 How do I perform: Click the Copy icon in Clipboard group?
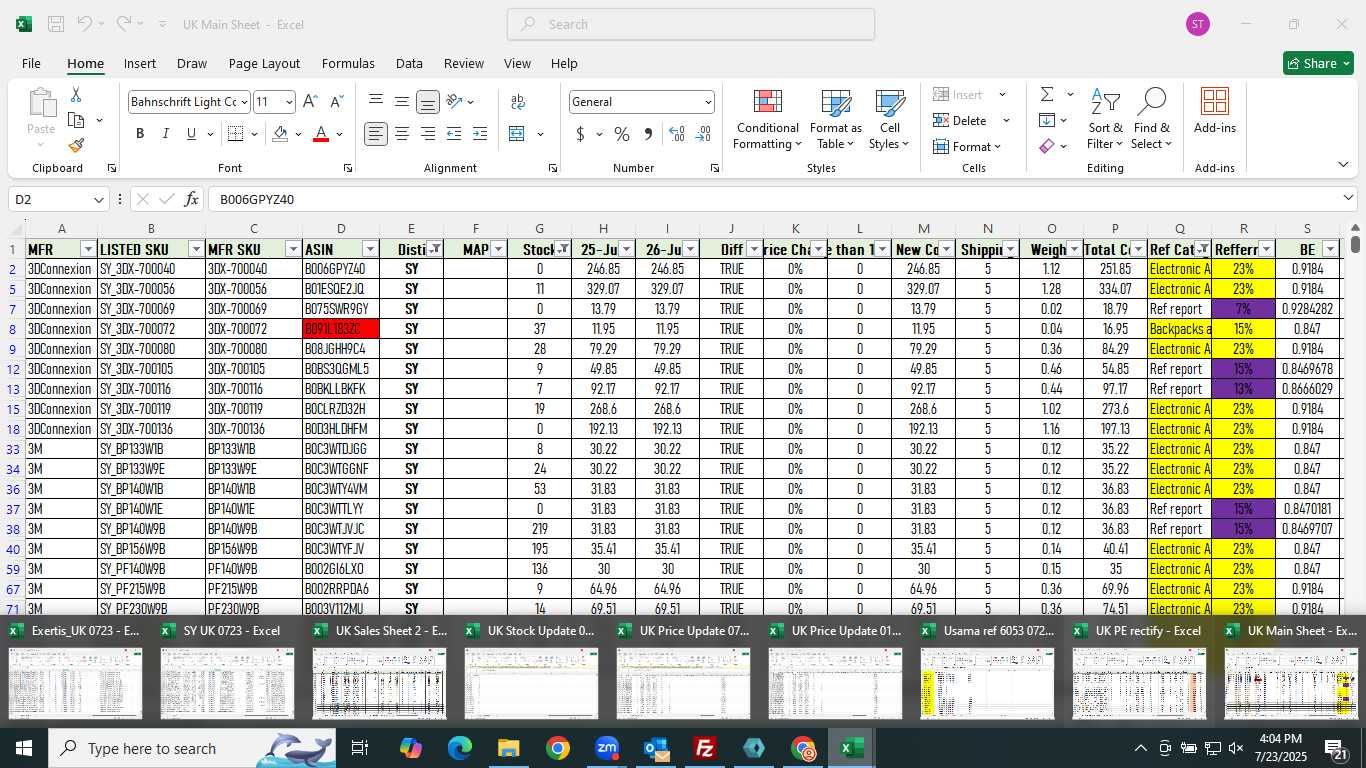(x=76, y=120)
